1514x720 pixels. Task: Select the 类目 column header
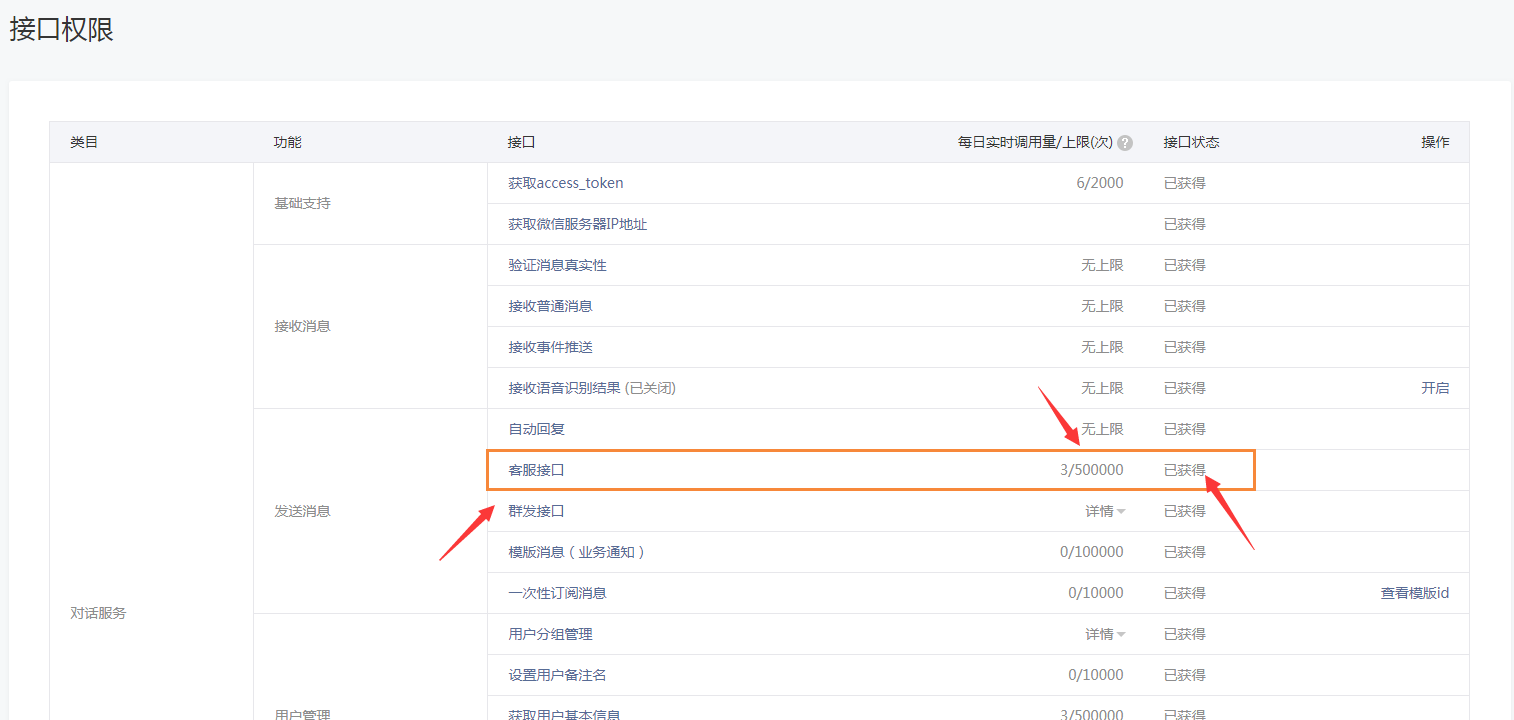84,142
